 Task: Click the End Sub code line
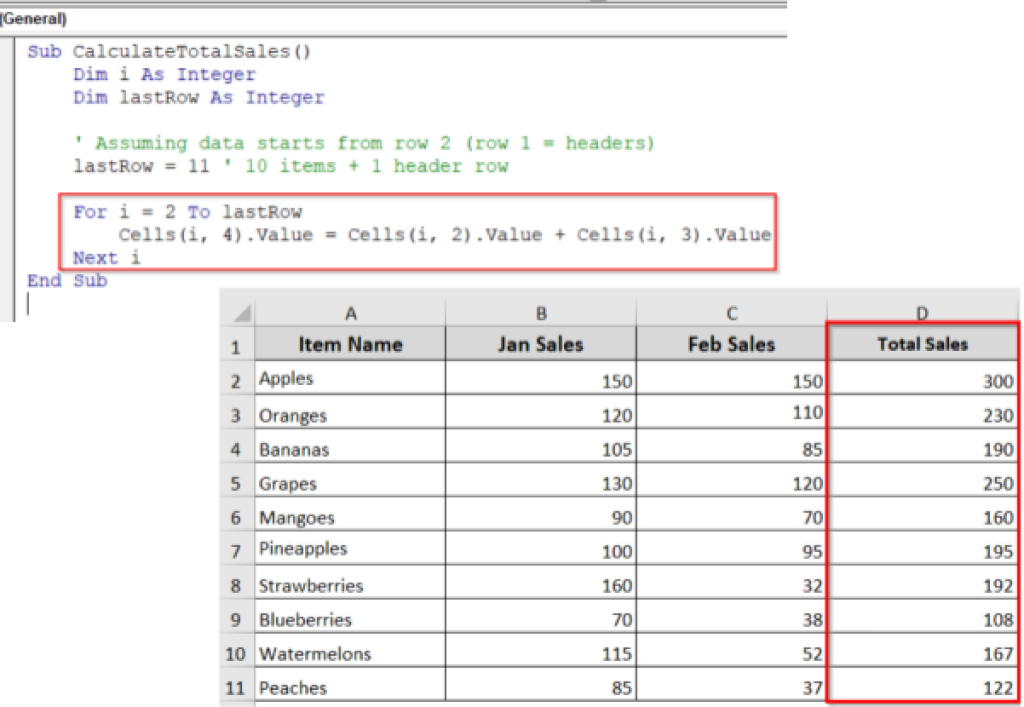click(x=58, y=281)
